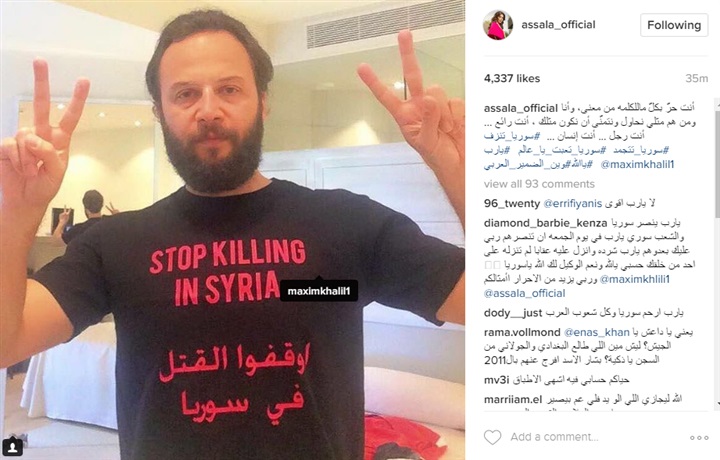Open mv3i commenter profile
The height and width of the screenshot is (460, 720).
point(497,380)
